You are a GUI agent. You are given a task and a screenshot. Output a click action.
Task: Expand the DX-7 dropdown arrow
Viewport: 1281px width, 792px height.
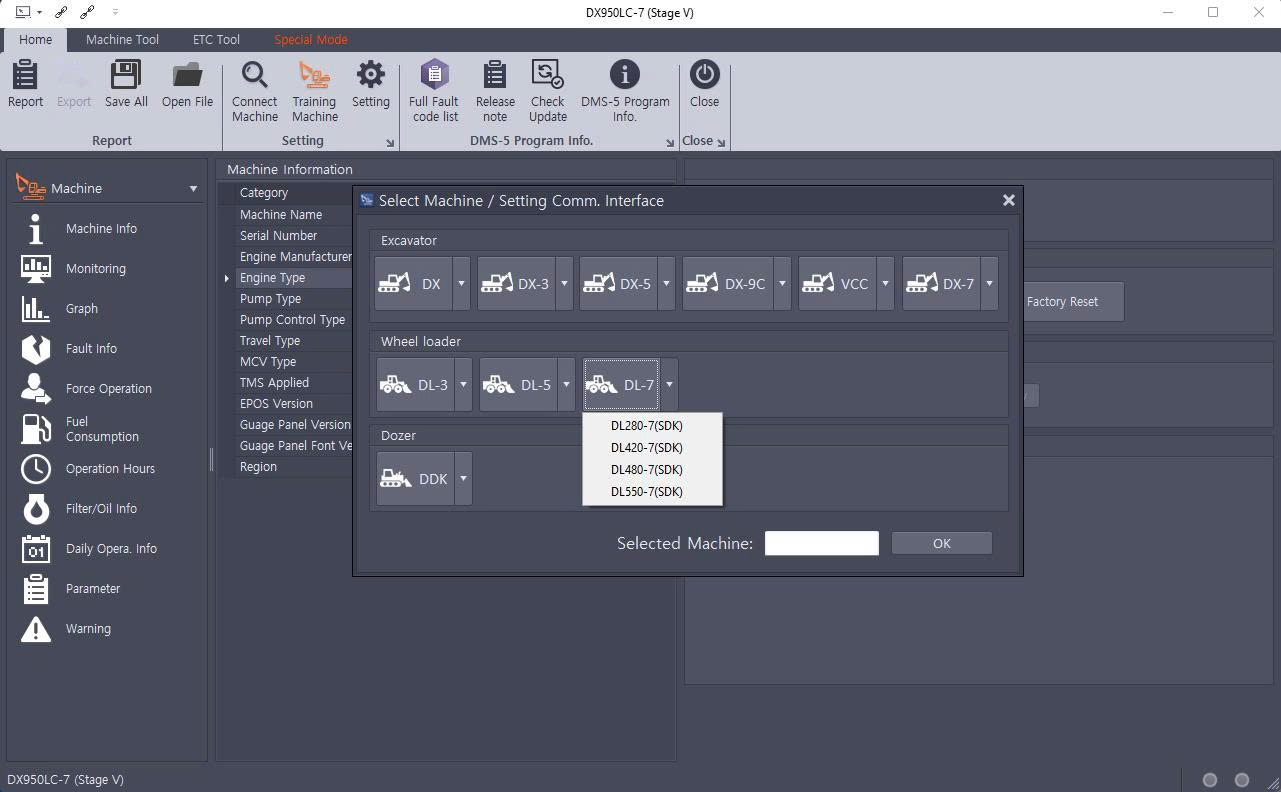(989, 284)
